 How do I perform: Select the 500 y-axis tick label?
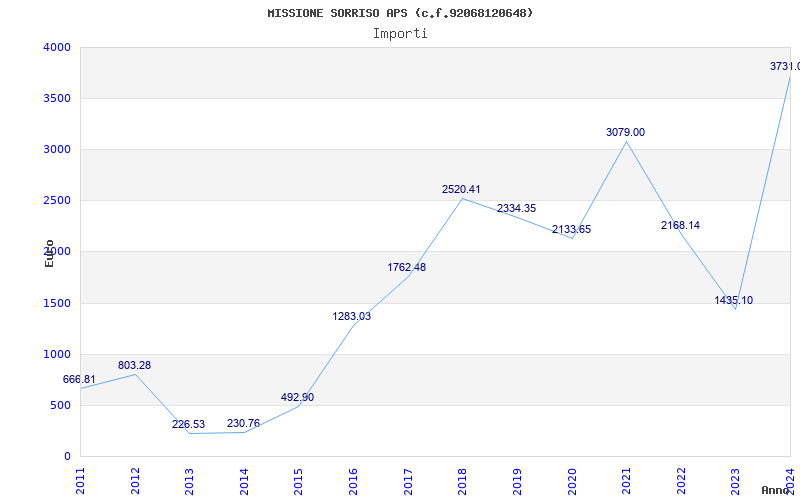[x=60, y=406]
